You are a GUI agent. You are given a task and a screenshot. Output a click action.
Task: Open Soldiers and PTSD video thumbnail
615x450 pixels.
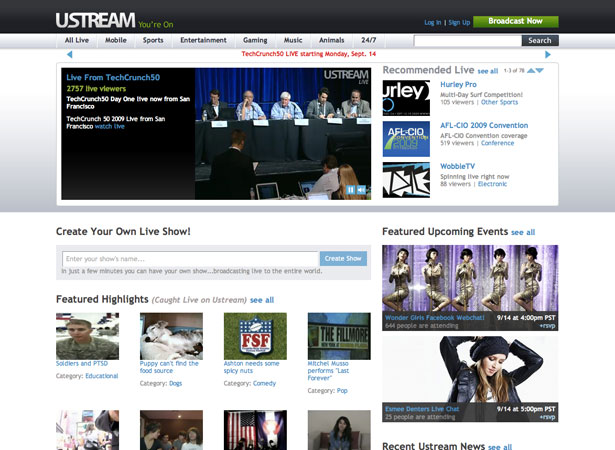tap(87, 336)
